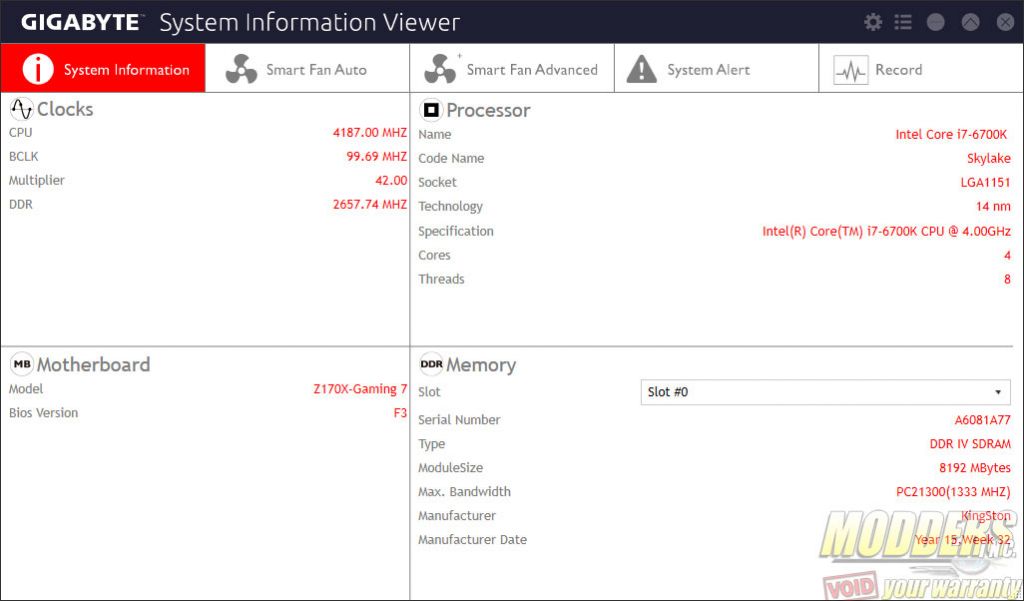Click the BCLK label
The image size is (1024, 601).
[x=24, y=157]
